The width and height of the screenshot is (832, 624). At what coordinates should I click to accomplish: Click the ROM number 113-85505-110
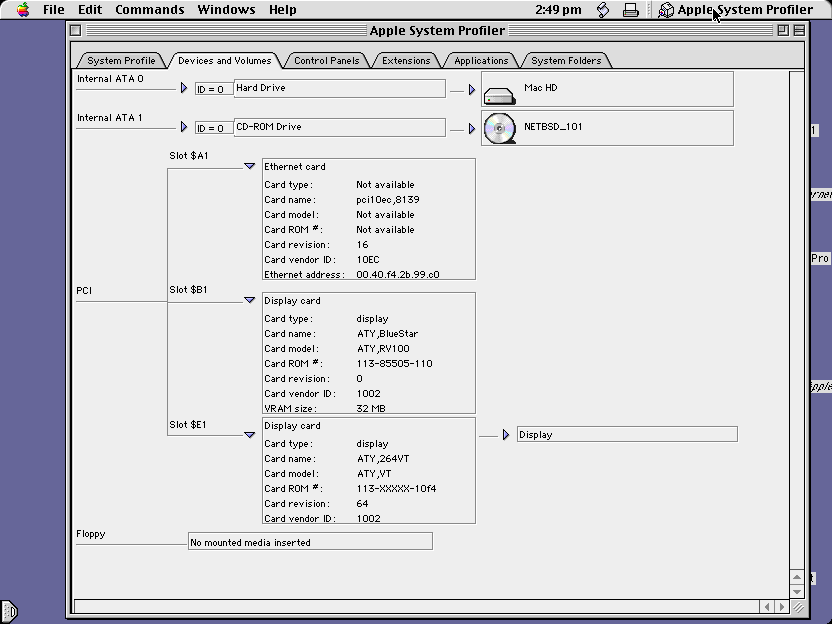(x=394, y=363)
